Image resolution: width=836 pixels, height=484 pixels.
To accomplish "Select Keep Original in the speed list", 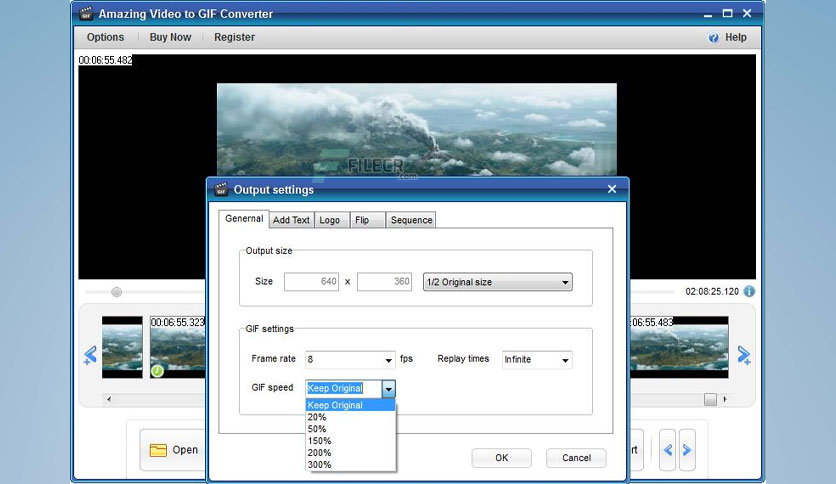I will pyautogui.click(x=350, y=405).
